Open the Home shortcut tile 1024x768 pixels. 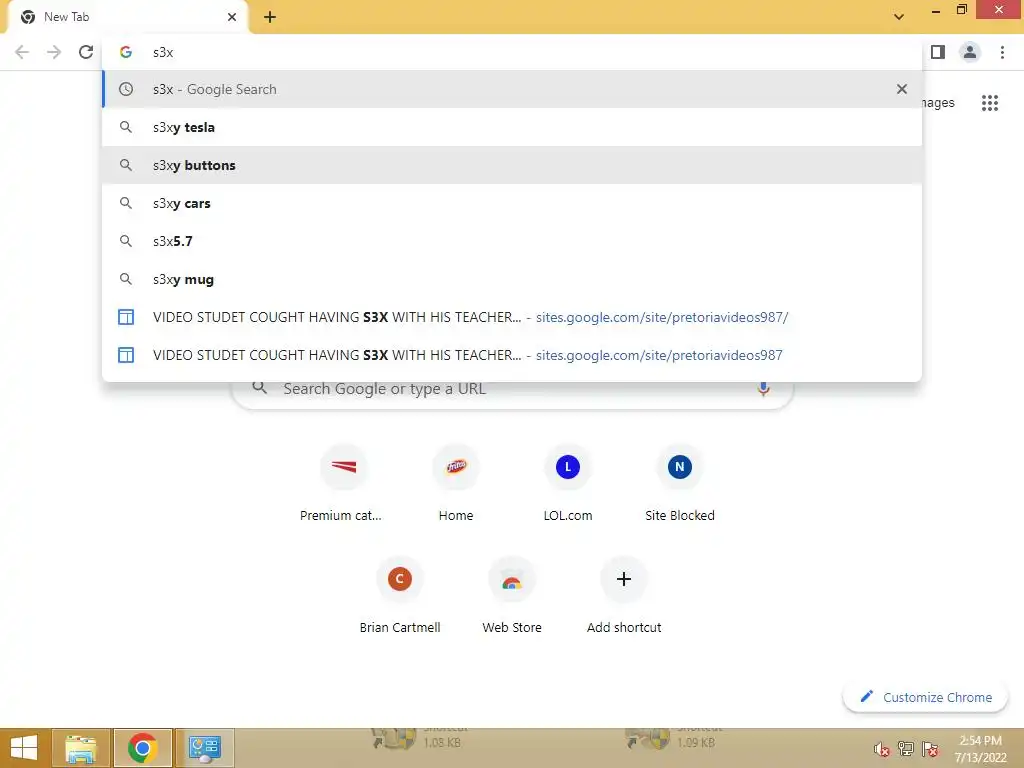(x=456, y=484)
